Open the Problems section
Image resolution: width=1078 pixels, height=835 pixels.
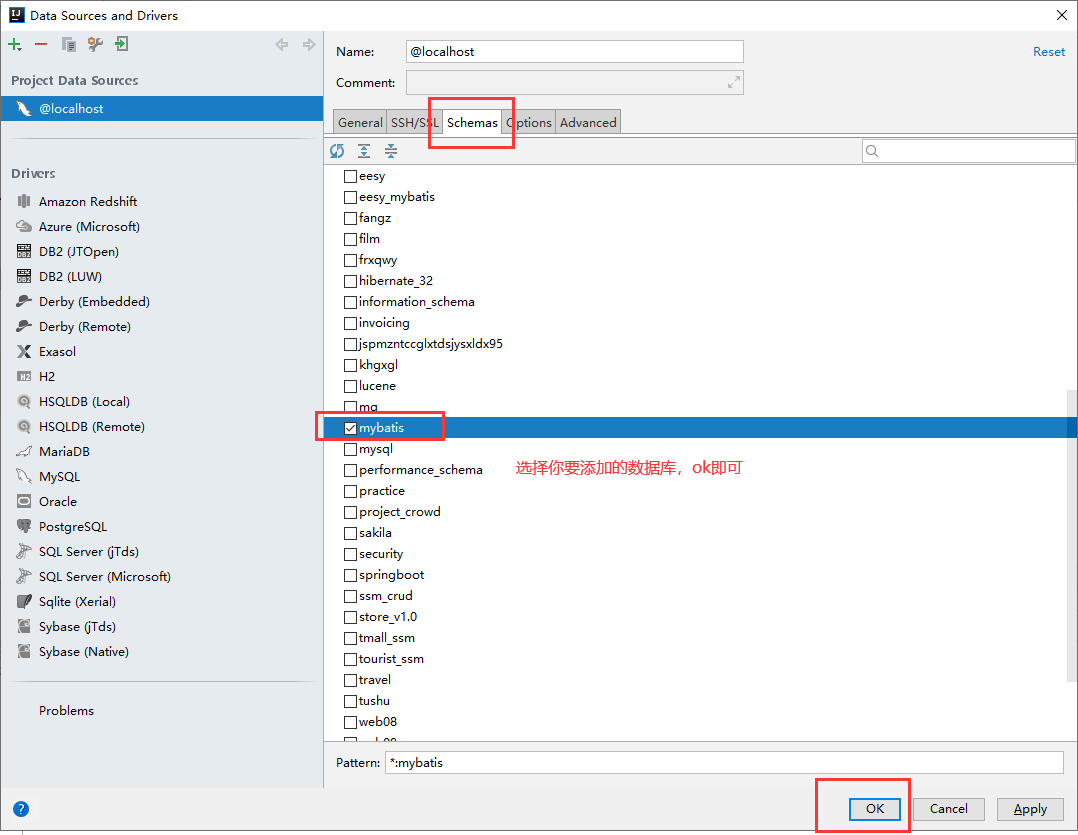pos(66,711)
